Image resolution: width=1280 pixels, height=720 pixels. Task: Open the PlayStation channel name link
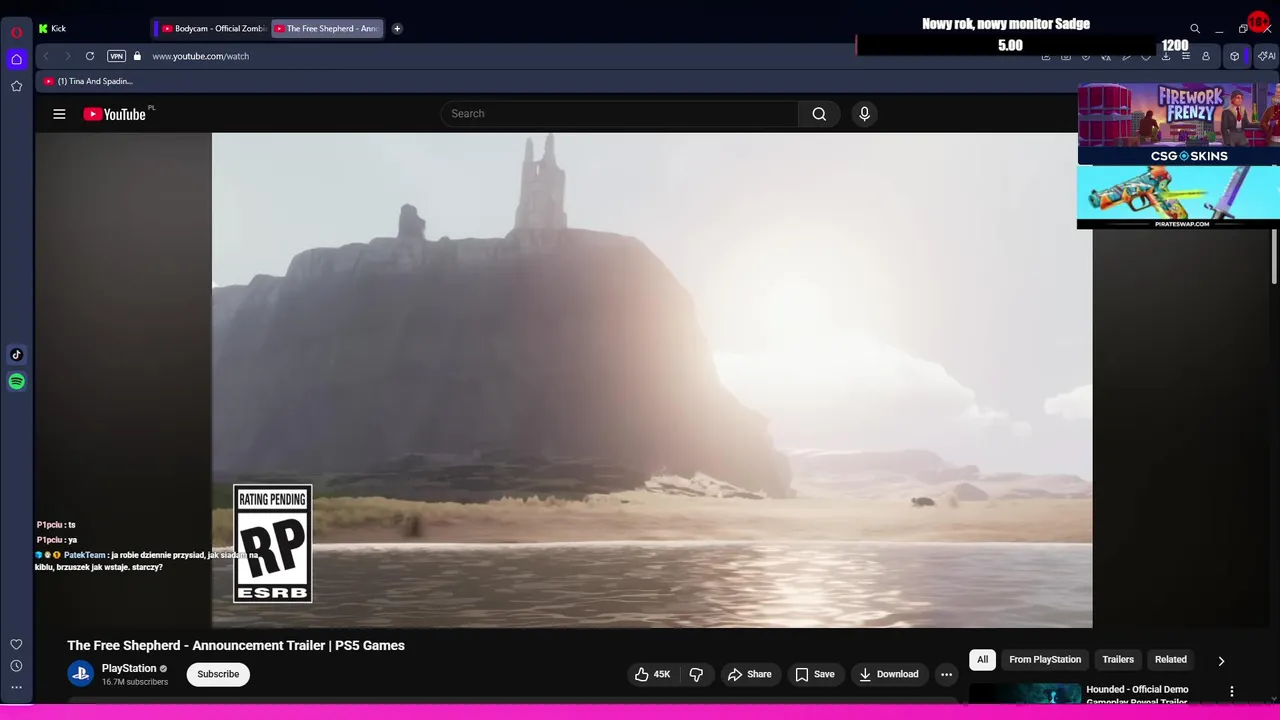[129, 668]
